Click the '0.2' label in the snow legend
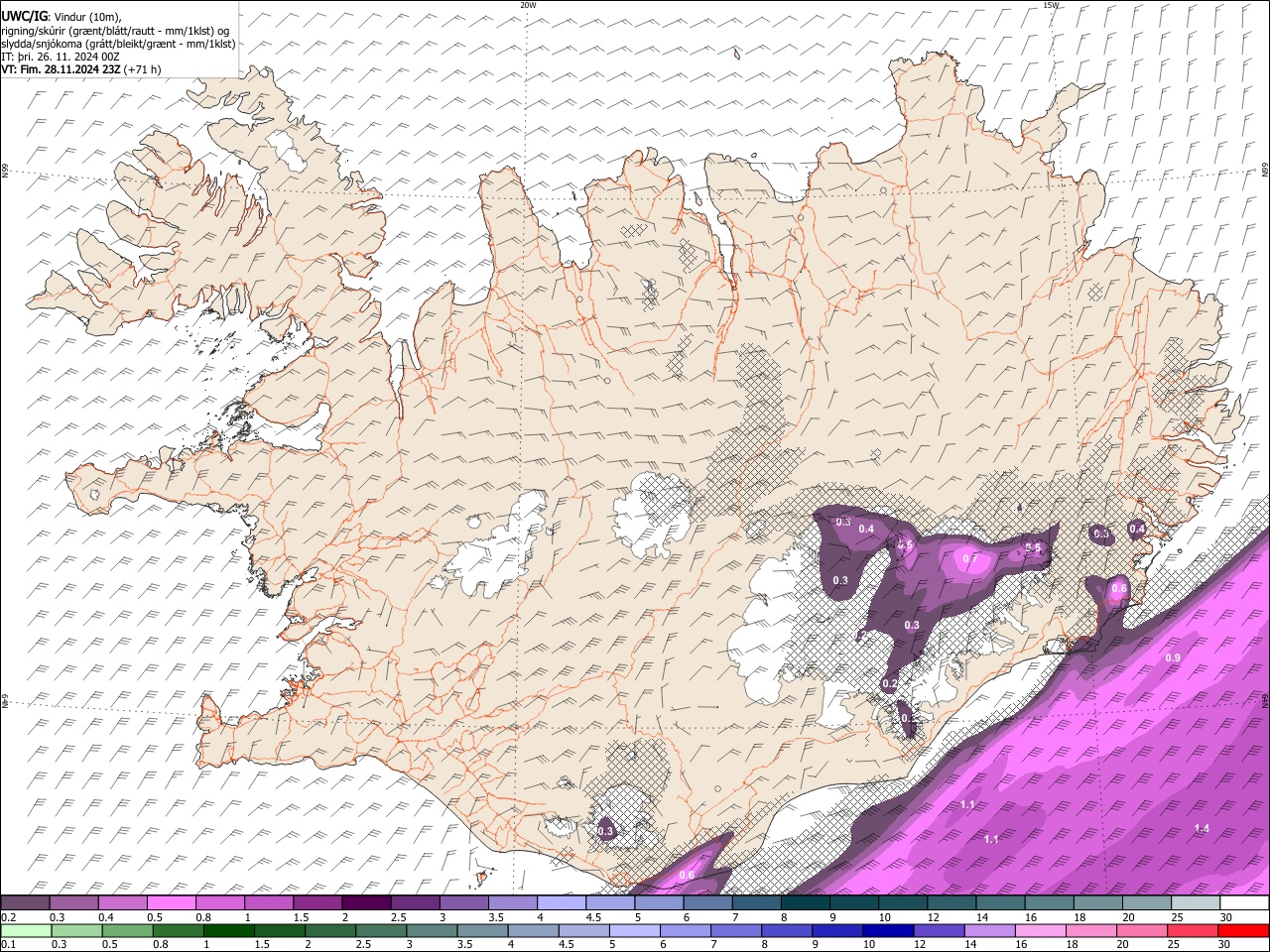 pos(7,917)
